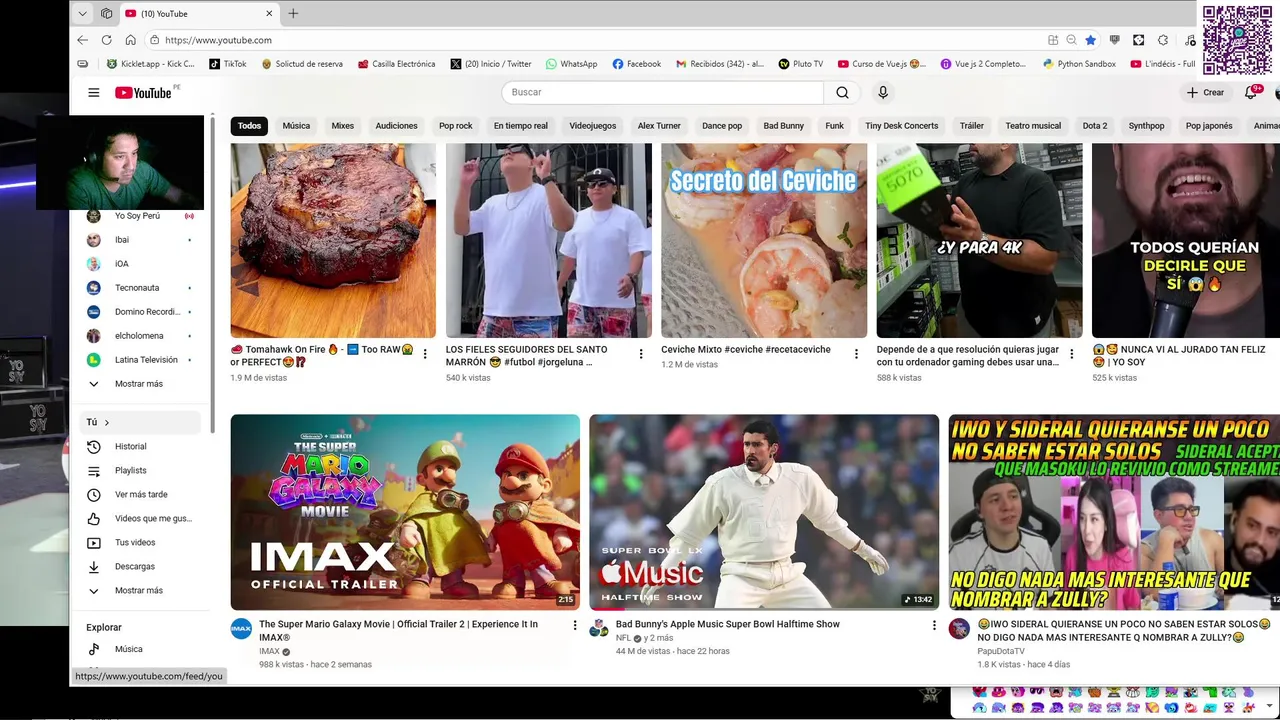Open the Tomahawk On Fire short title
This screenshot has width=1280, height=720.
[x=323, y=356]
